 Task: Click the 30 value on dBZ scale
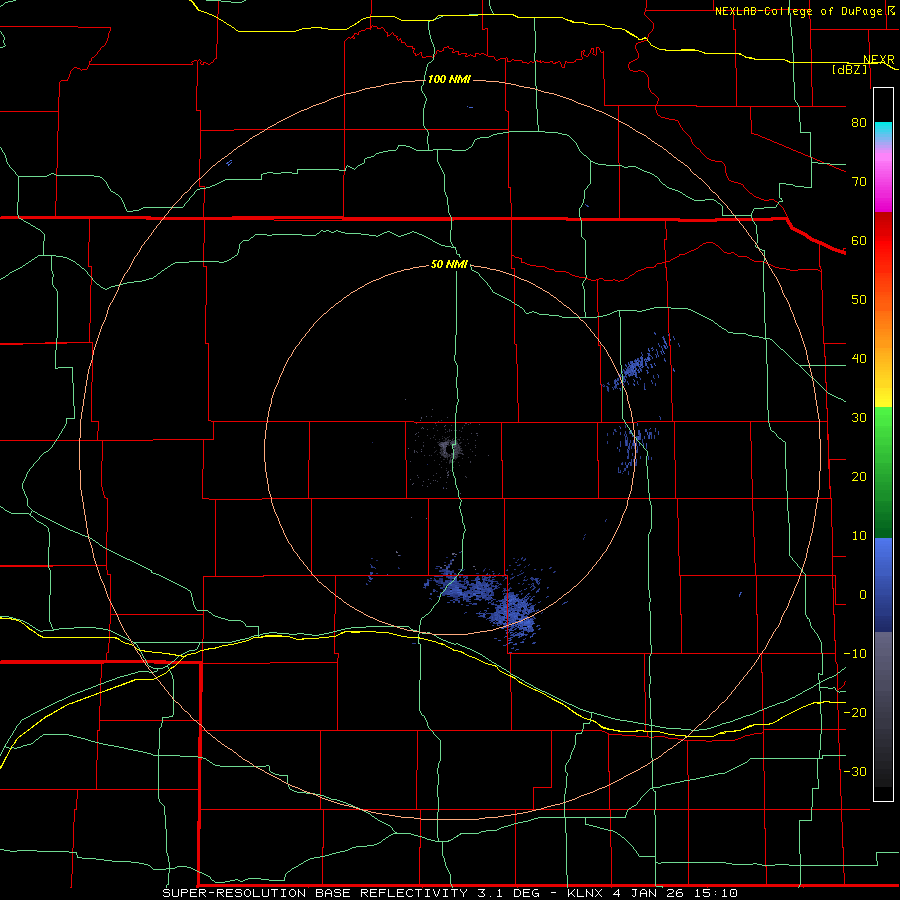(x=859, y=418)
